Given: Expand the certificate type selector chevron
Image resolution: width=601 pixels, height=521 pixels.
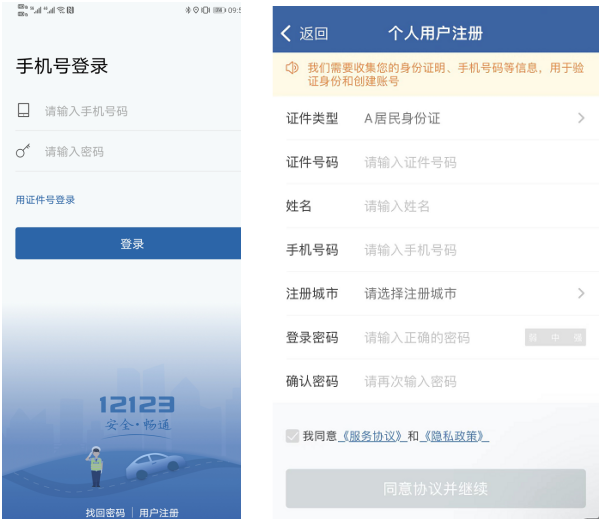Looking at the screenshot, I should click(x=581, y=119).
